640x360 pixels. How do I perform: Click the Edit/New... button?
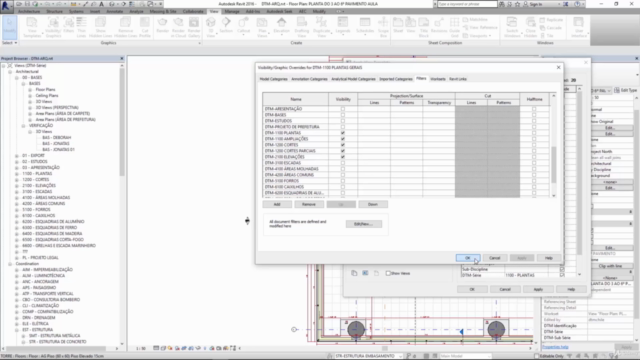pos(363,224)
